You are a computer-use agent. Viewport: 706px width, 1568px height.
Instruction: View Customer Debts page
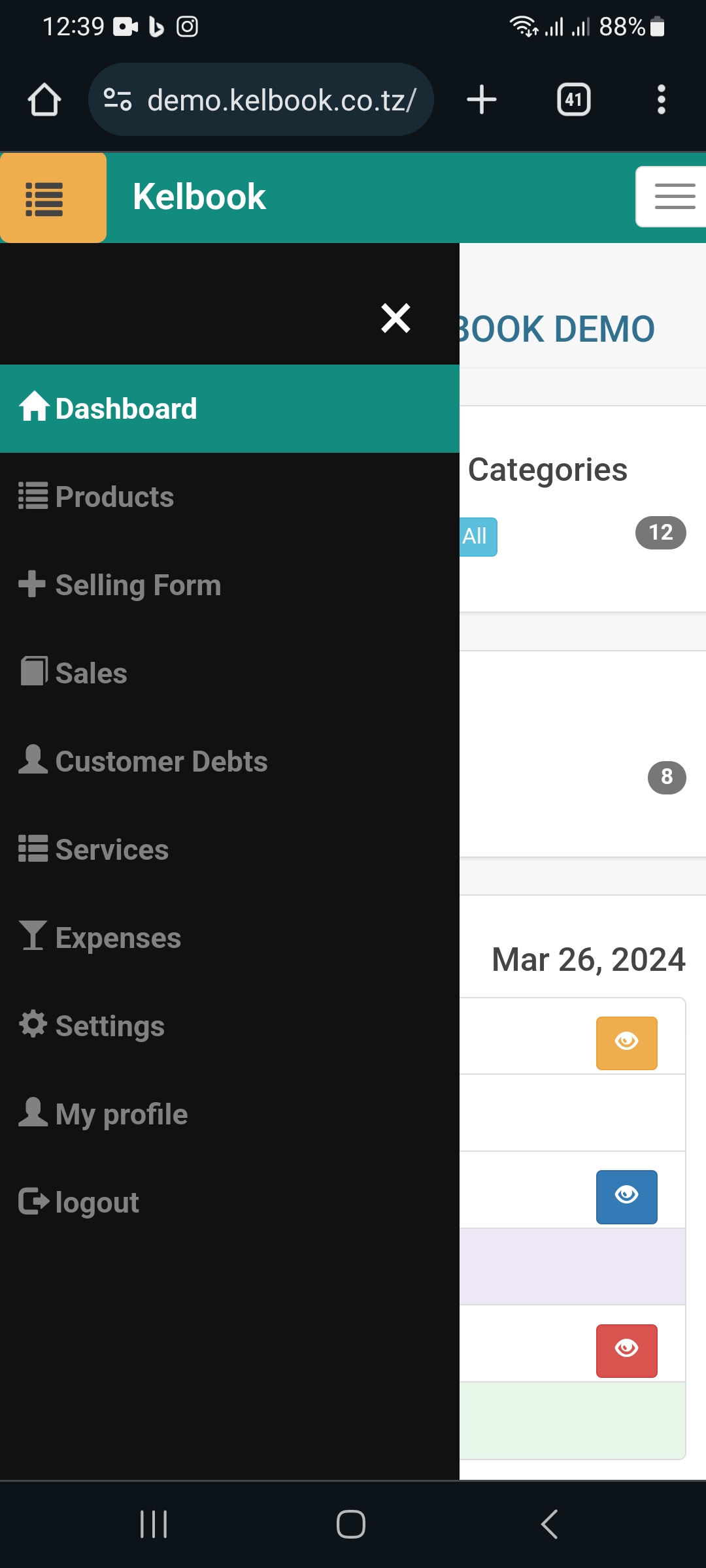[161, 762]
